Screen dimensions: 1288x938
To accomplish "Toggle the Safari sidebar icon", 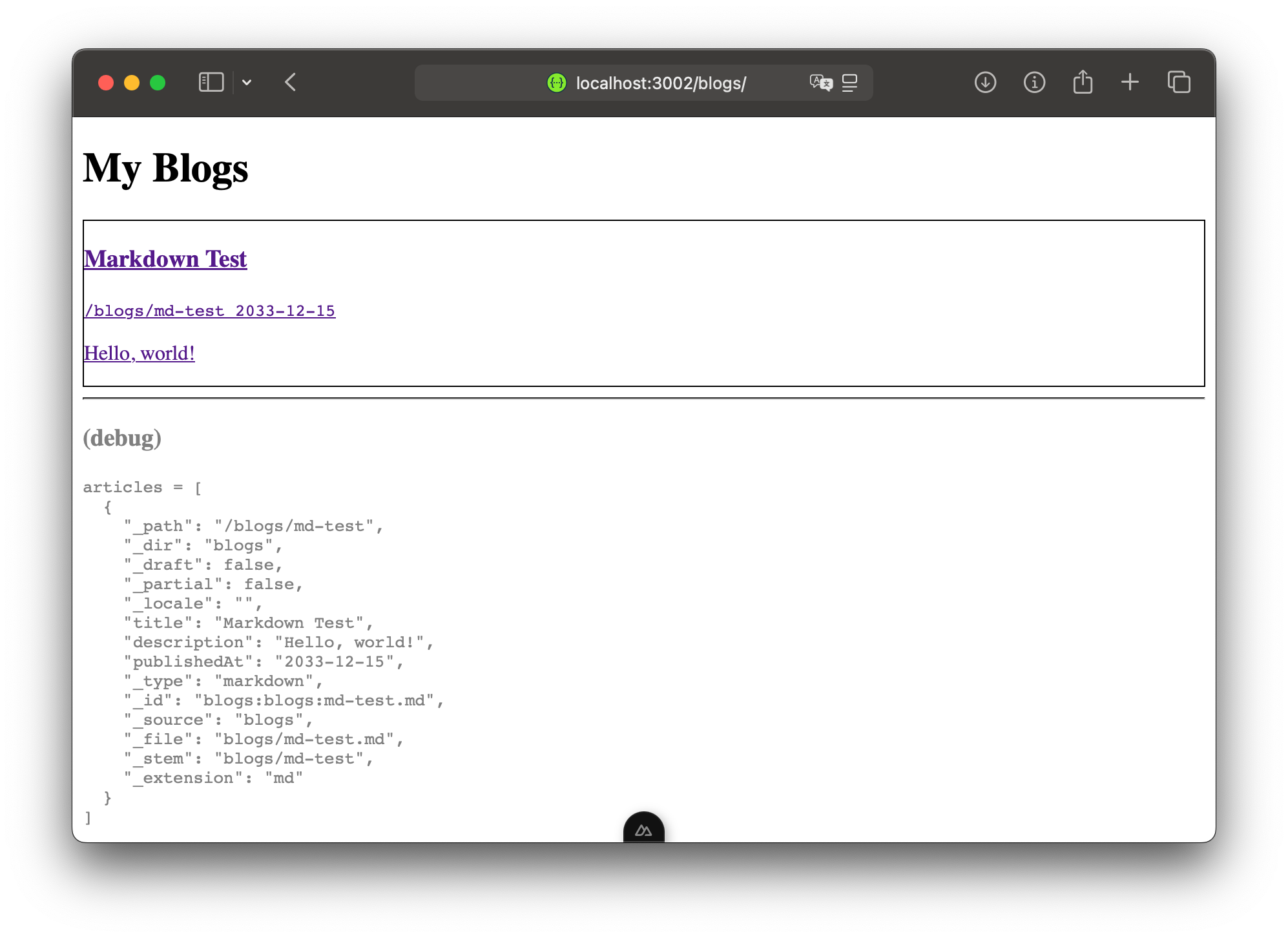I will [x=211, y=83].
